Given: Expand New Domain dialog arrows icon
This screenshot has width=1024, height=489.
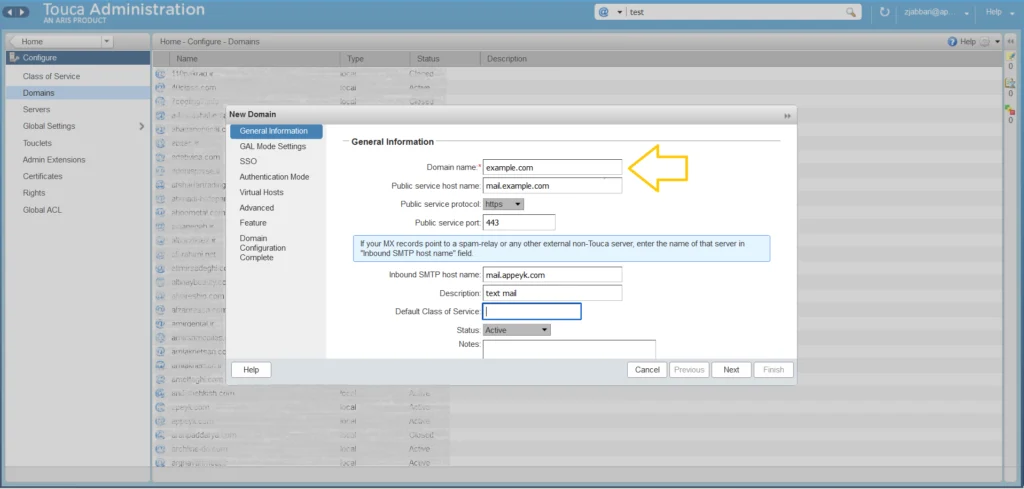Looking at the screenshot, I should 787,115.
